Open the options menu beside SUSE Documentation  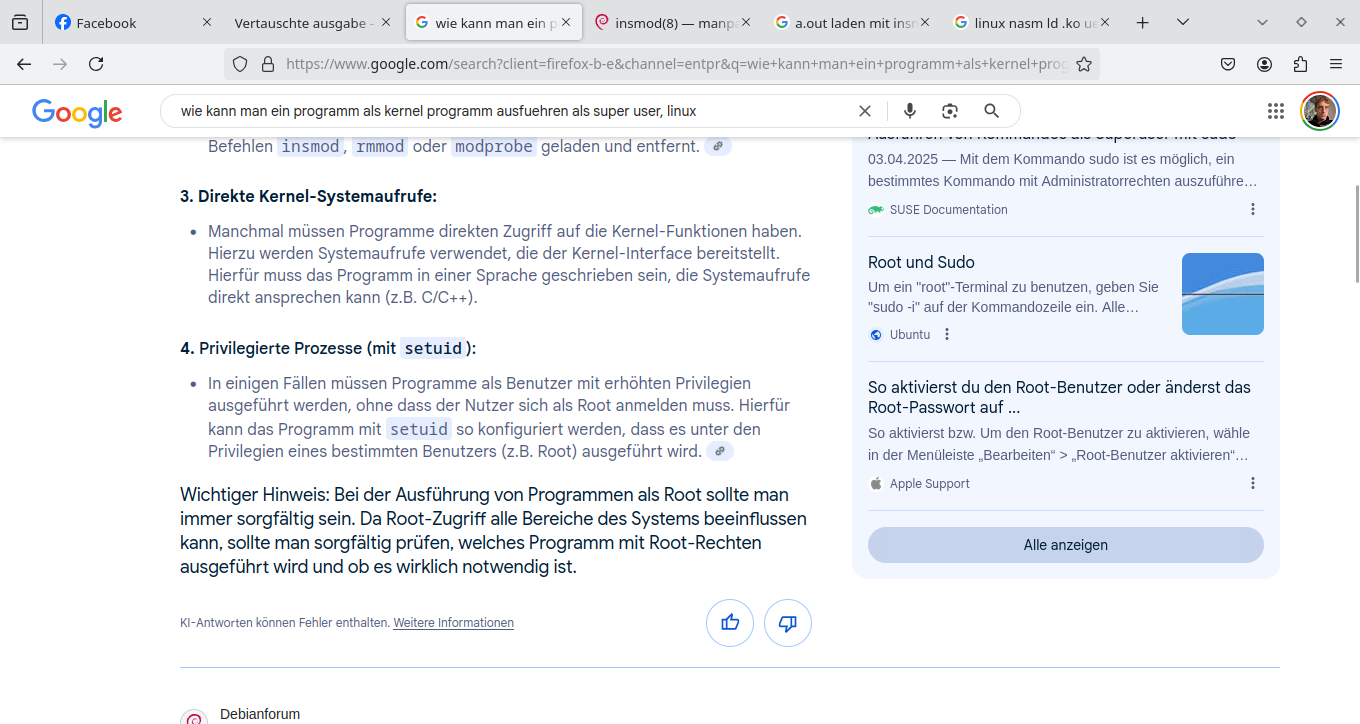point(1252,209)
